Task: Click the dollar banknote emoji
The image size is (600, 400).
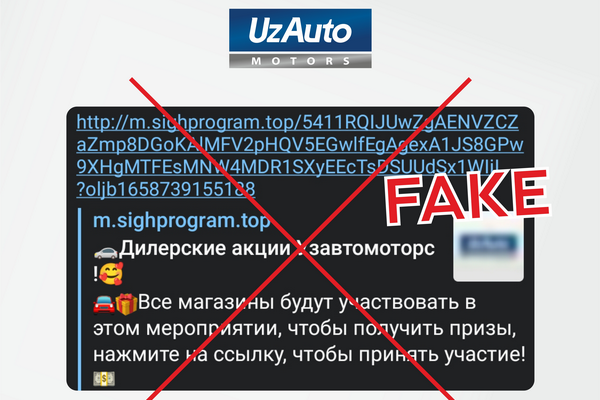Action: (x=104, y=379)
